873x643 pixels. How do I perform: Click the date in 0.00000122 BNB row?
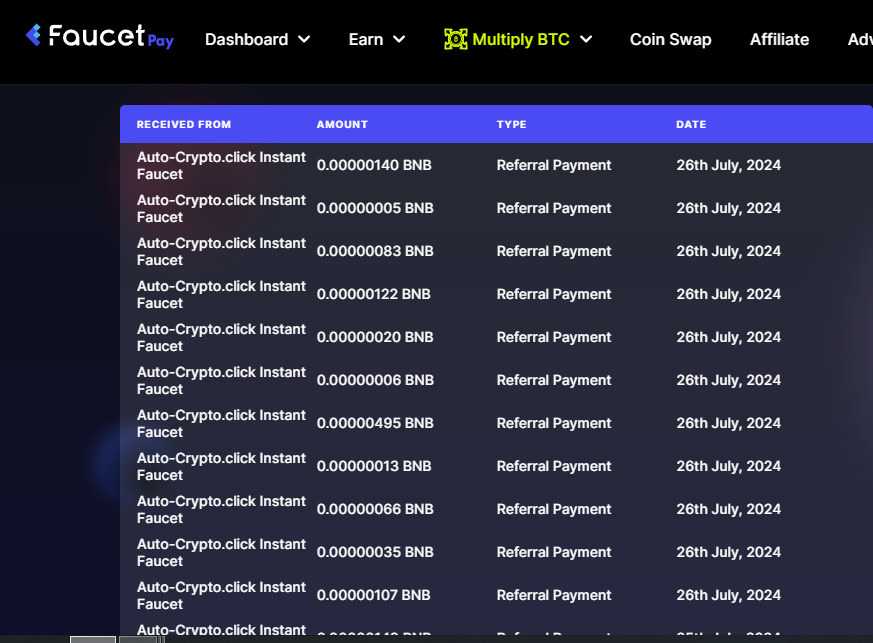pos(728,294)
